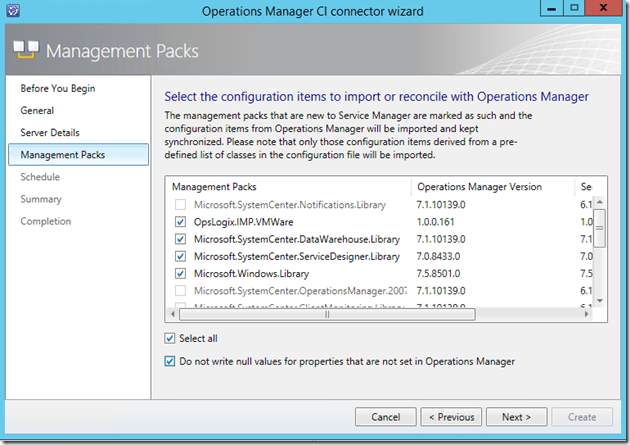The image size is (630, 445).
Task: Uncheck Microsoft.SystemCenter.DataWarehouse.Library checkbox
Action: click(x=179, y=239)
